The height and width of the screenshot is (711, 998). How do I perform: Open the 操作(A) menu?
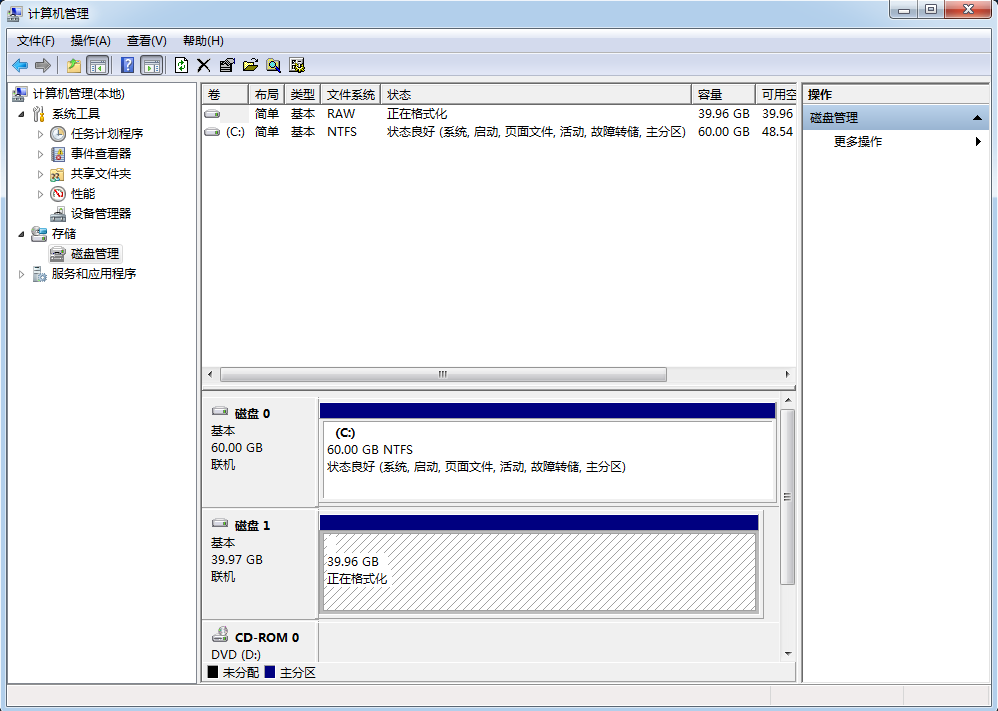90,41
